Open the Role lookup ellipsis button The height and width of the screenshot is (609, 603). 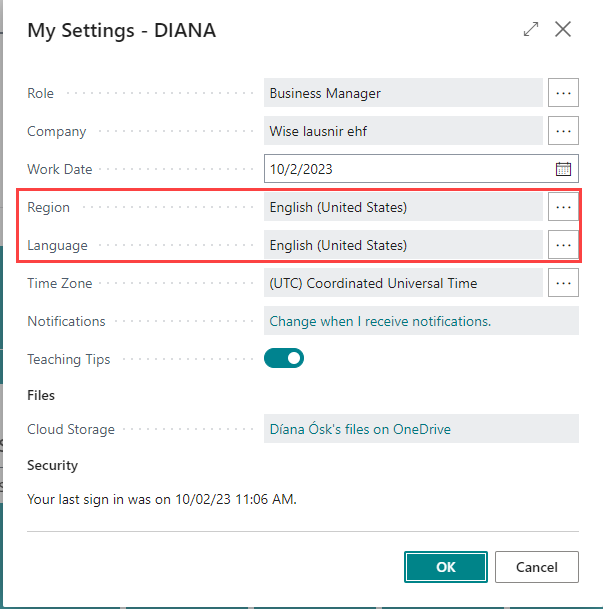tap(563, 93)
